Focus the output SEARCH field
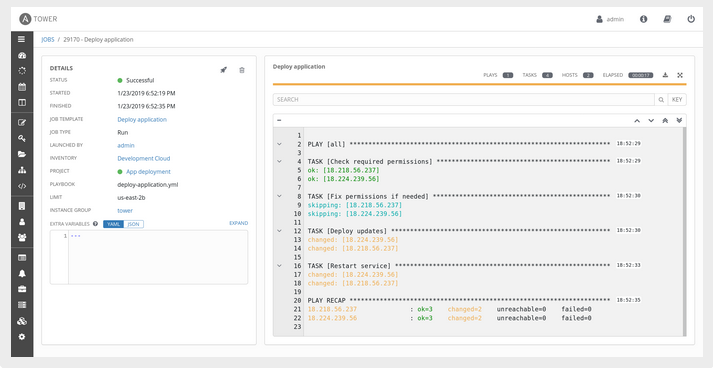Image resolution: width=713 pixels, height=368 pixels. pos(463,100)
